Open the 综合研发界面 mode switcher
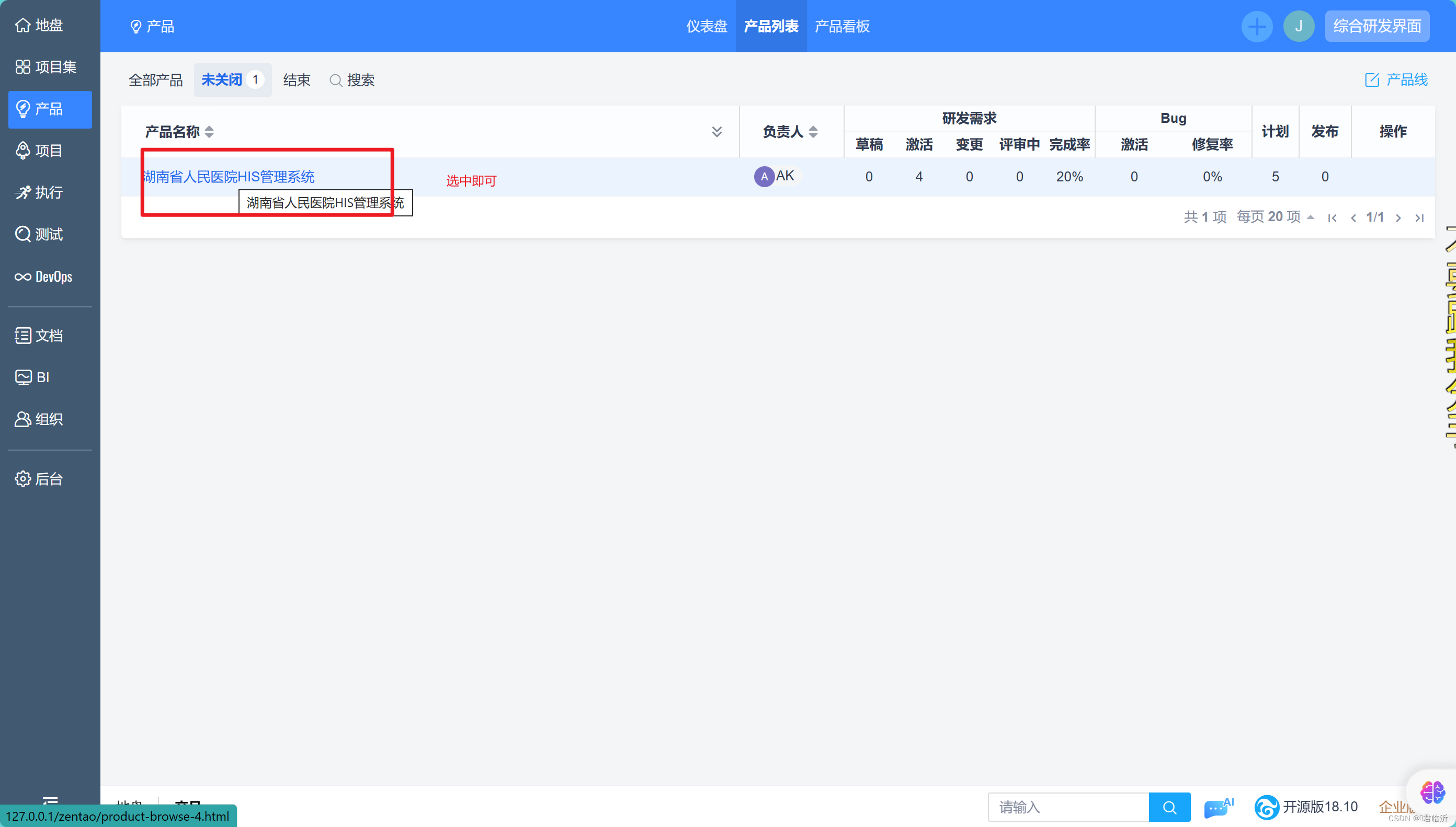Viewport: 1456px width, 827px height. pos(1377,26)
